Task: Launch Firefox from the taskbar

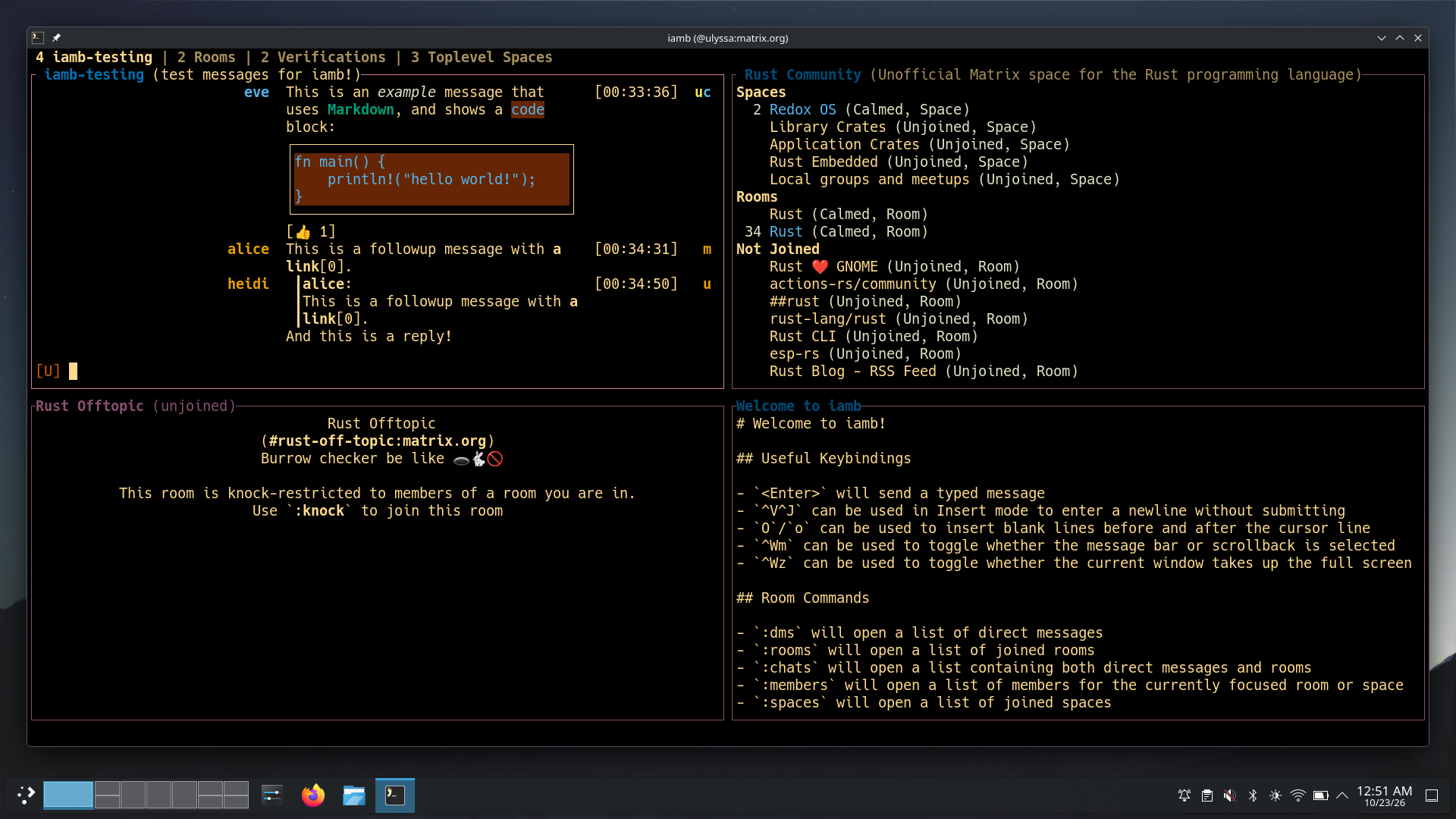Action: coord(312,795)
